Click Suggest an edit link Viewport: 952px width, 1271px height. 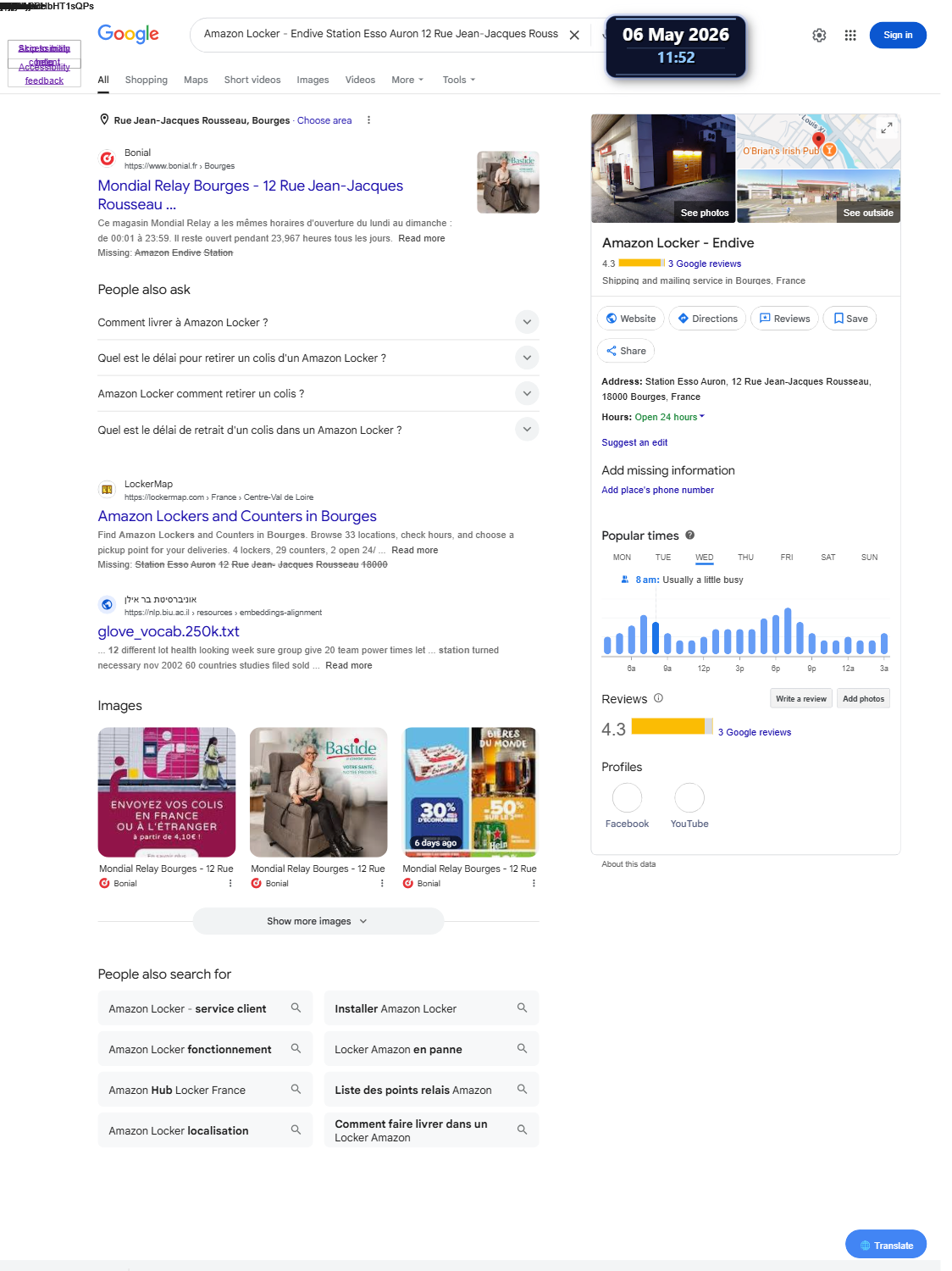tap(634, 442)
